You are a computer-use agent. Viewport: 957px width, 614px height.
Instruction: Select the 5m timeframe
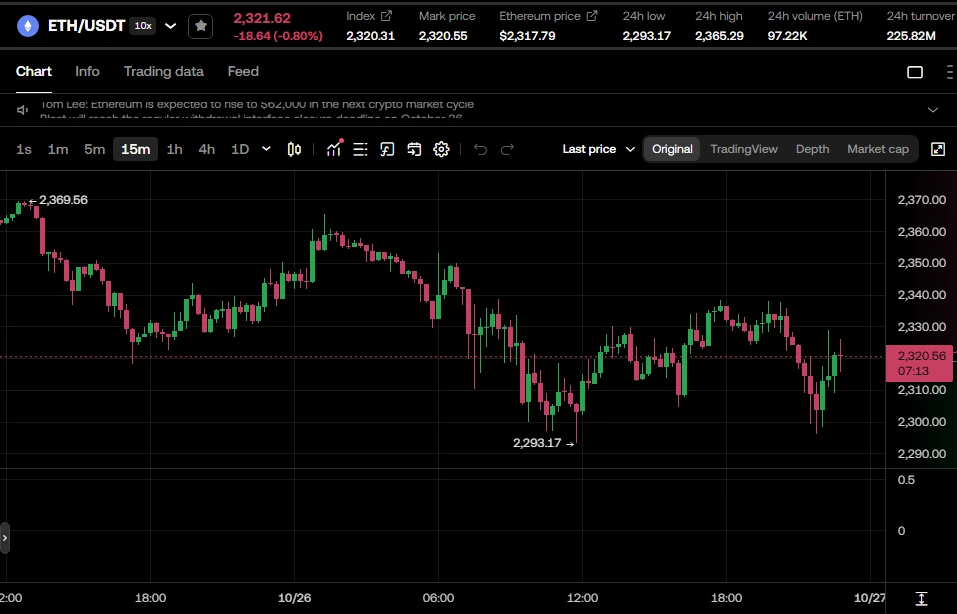(x=95, y=150)
